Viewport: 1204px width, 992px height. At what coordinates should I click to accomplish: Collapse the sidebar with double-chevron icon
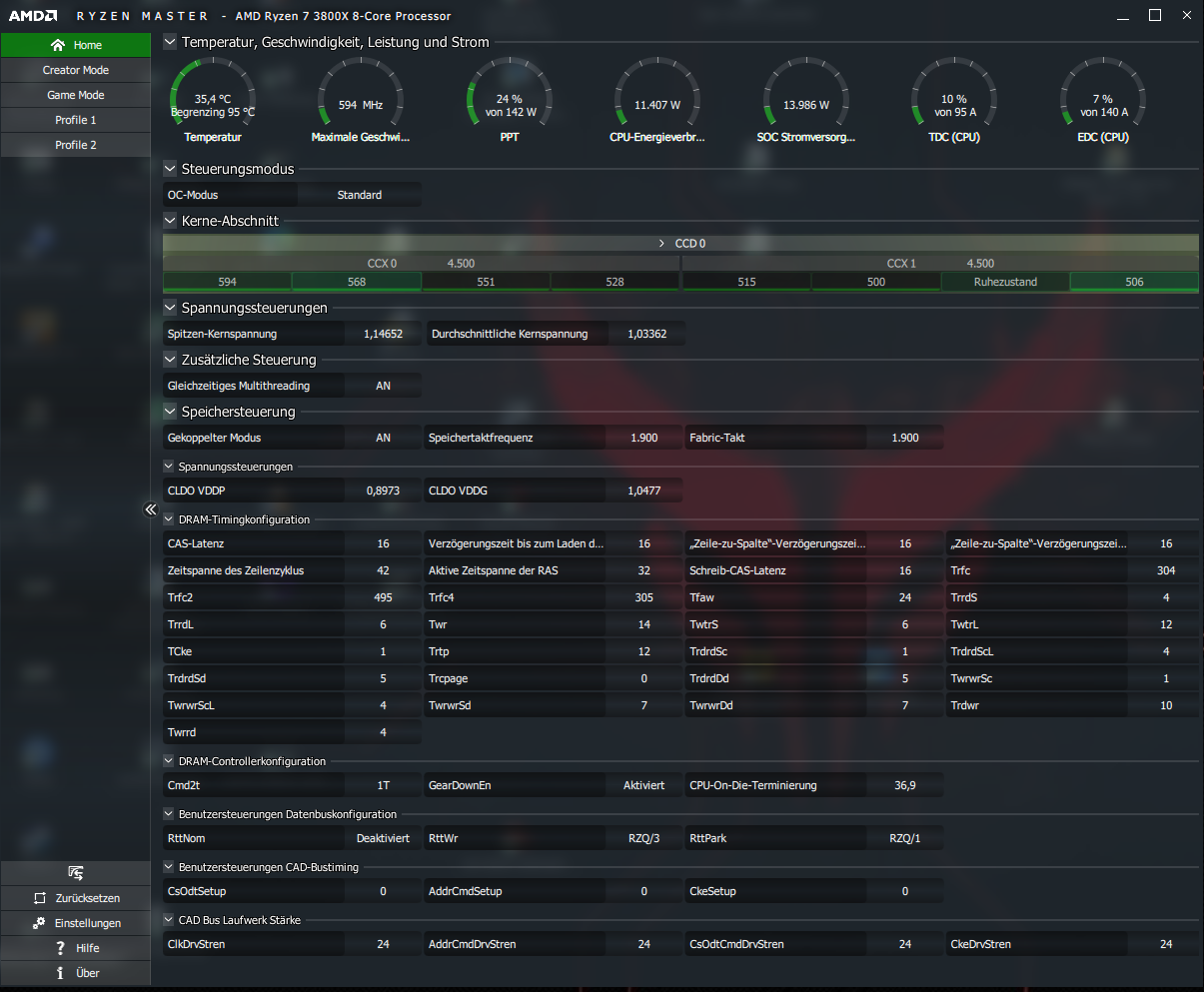coord(151,509)
